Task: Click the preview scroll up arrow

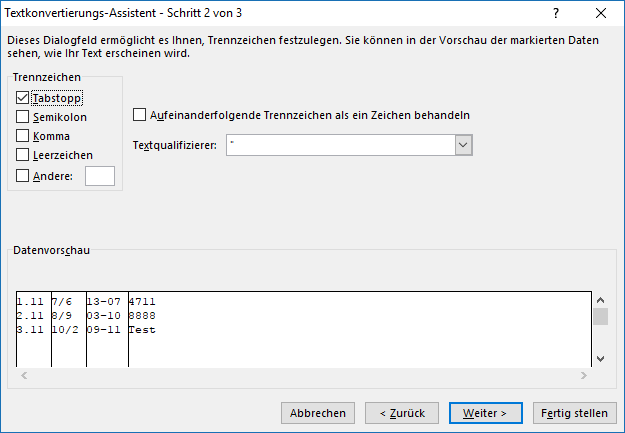Action: (601, 300)
